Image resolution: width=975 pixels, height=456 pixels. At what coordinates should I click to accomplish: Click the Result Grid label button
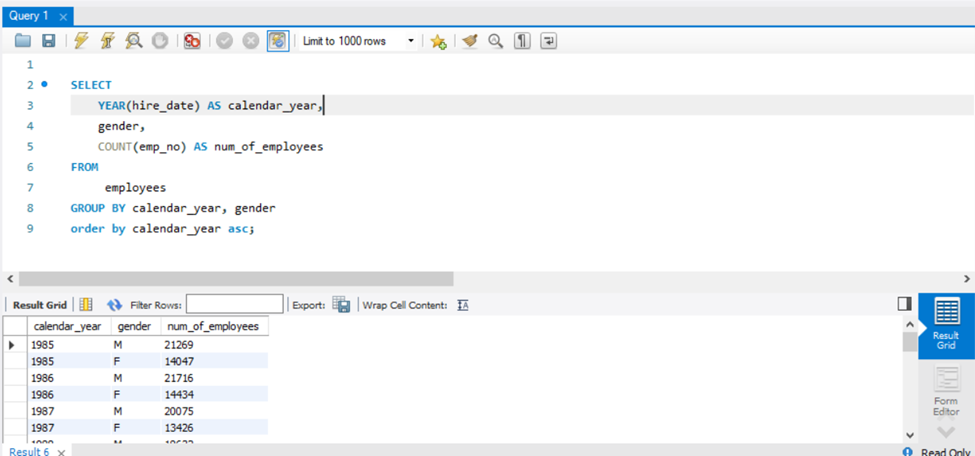pos(40,305)
